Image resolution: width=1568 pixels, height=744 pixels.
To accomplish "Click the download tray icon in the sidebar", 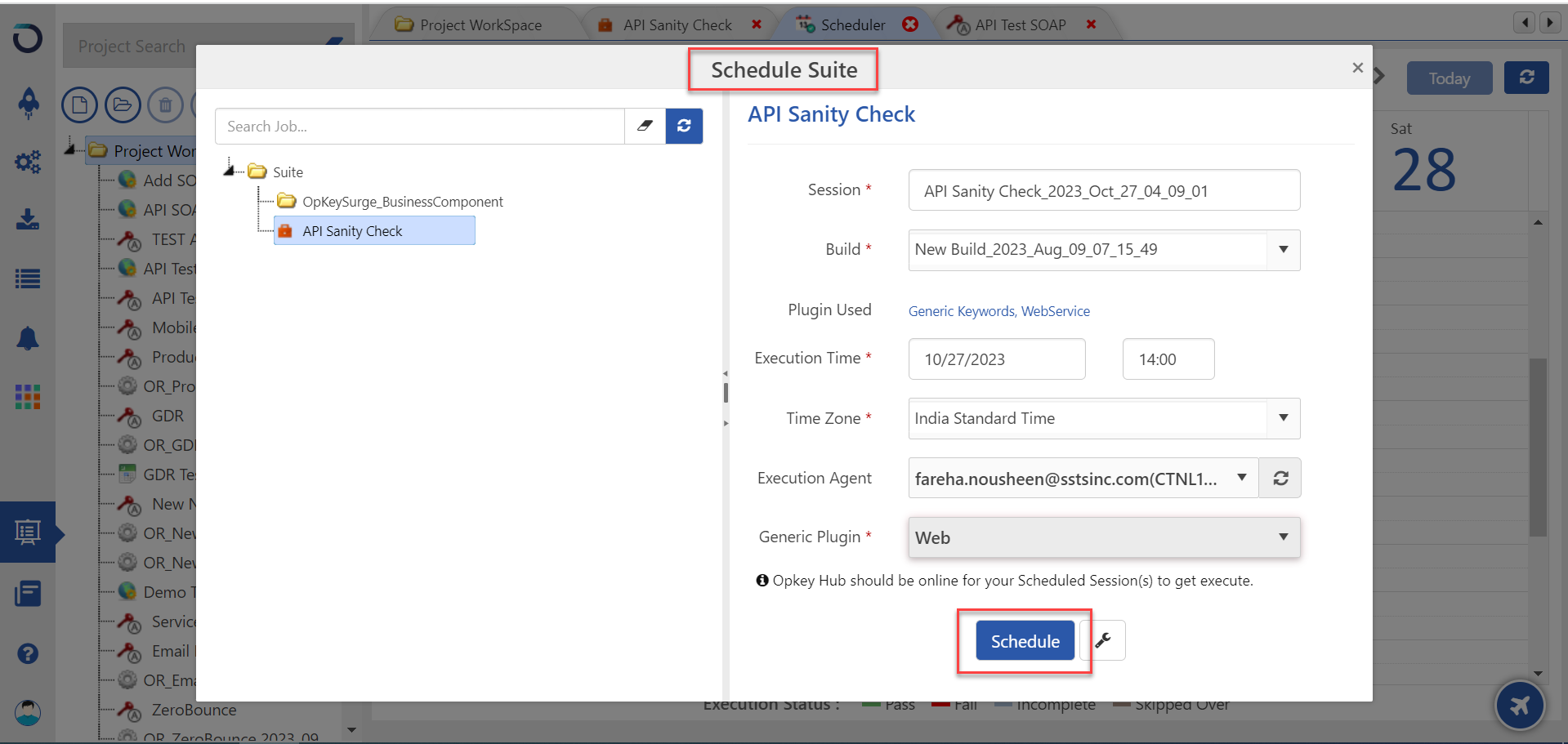I will [28, 219].
